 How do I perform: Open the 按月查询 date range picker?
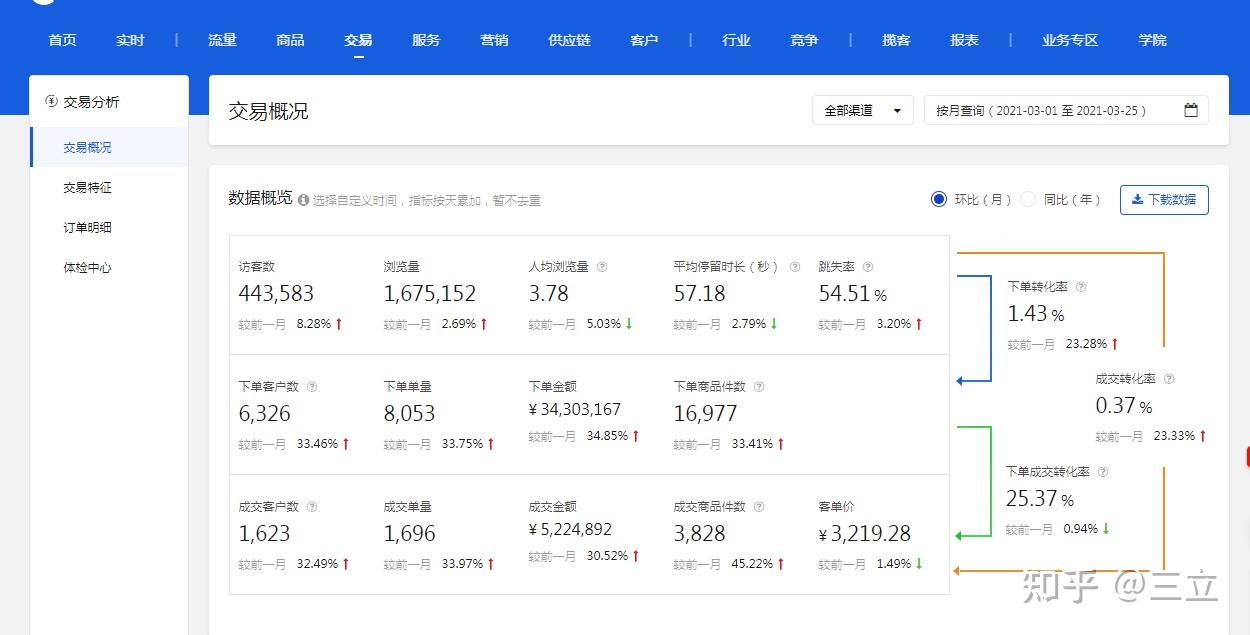tap(1066, 110)
